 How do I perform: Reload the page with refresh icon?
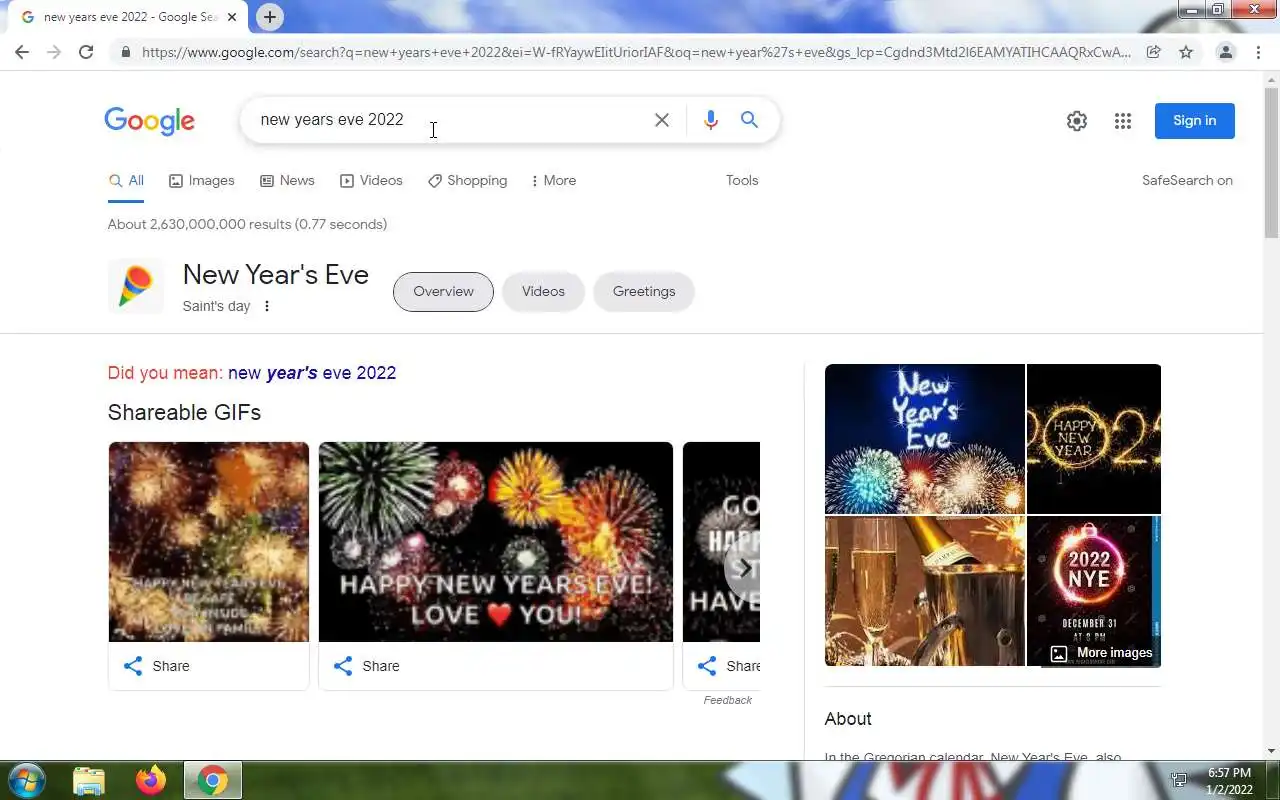click(x=86, y=52)
